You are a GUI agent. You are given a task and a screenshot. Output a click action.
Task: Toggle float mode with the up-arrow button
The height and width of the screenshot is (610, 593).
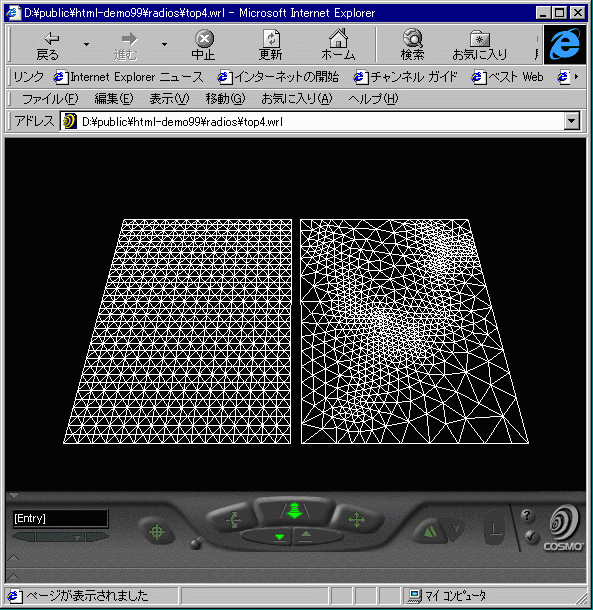306,535
